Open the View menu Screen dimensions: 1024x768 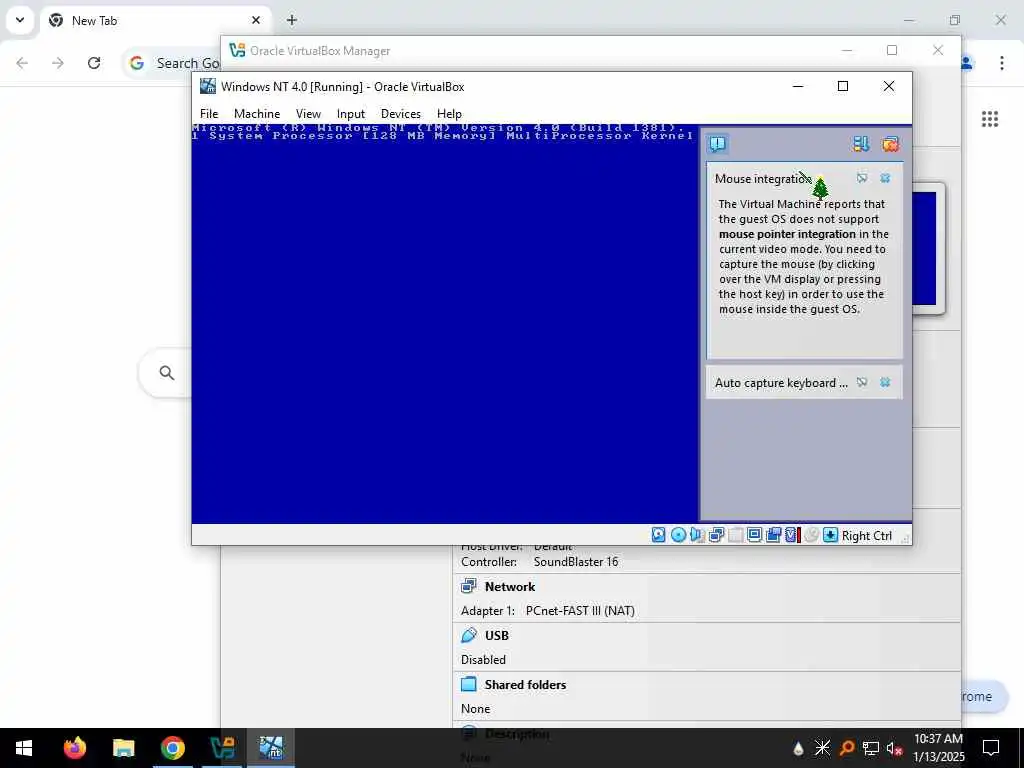pos(308,114)
